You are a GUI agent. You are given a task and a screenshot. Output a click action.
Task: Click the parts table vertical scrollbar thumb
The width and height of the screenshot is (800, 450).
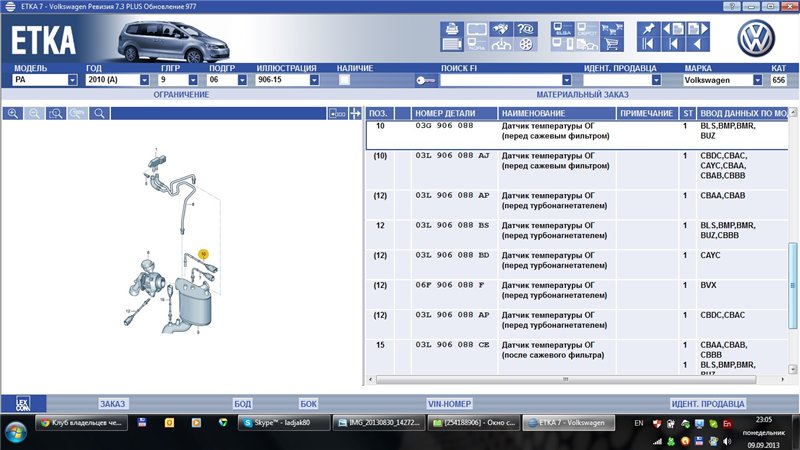pos(792,285)
